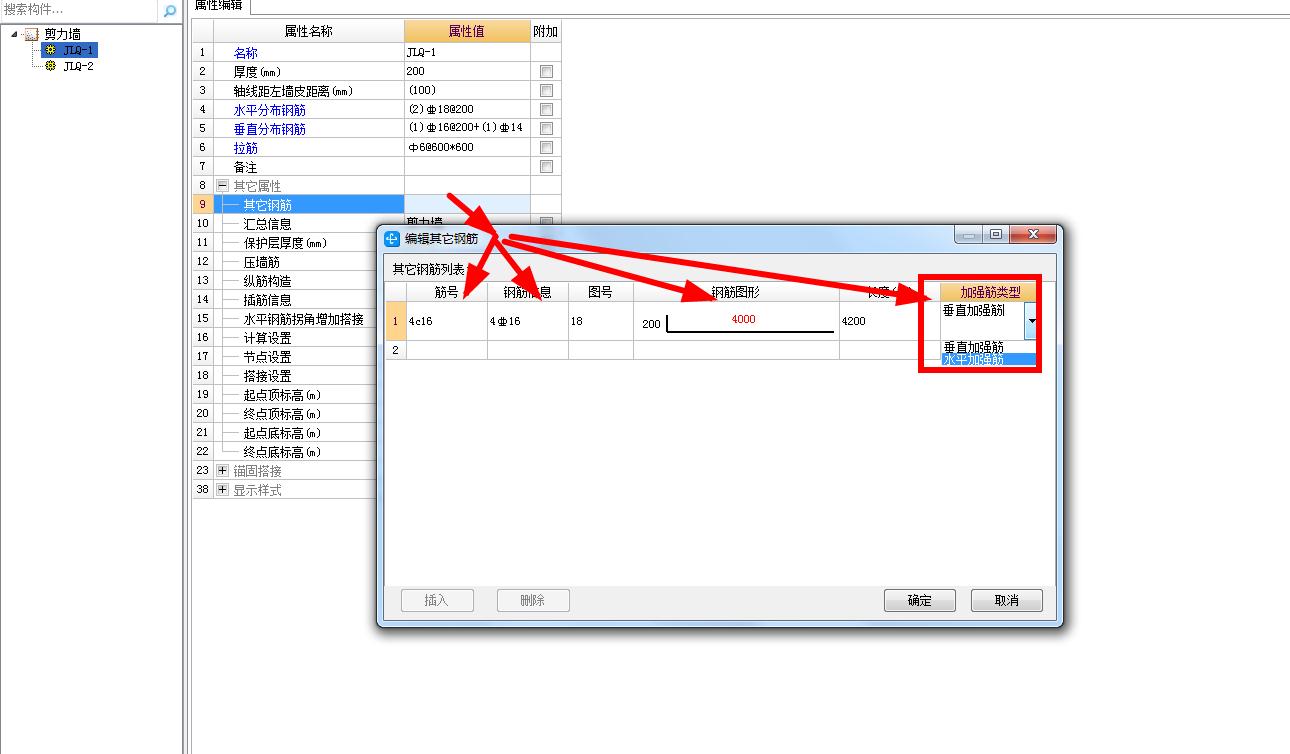Open the 加强筋类型 dropdown arrow
Image resolution: width=1290 pixels, height=754 pixels.
coord(1031,321)
